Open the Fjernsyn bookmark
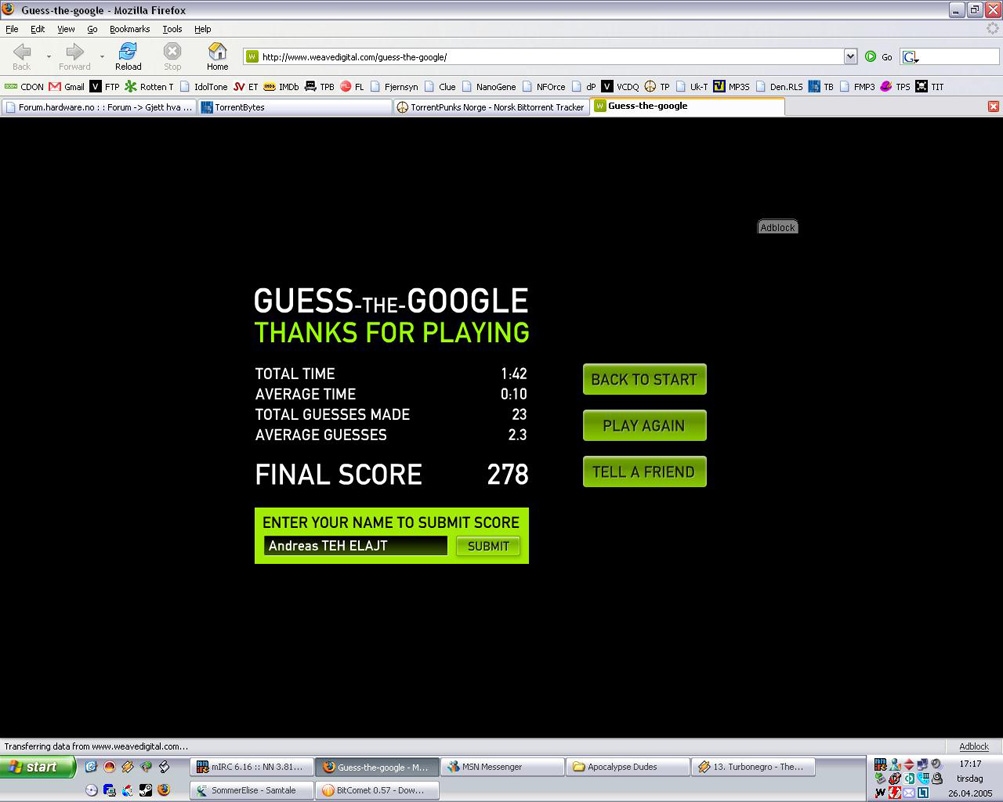 pos(394,86)
